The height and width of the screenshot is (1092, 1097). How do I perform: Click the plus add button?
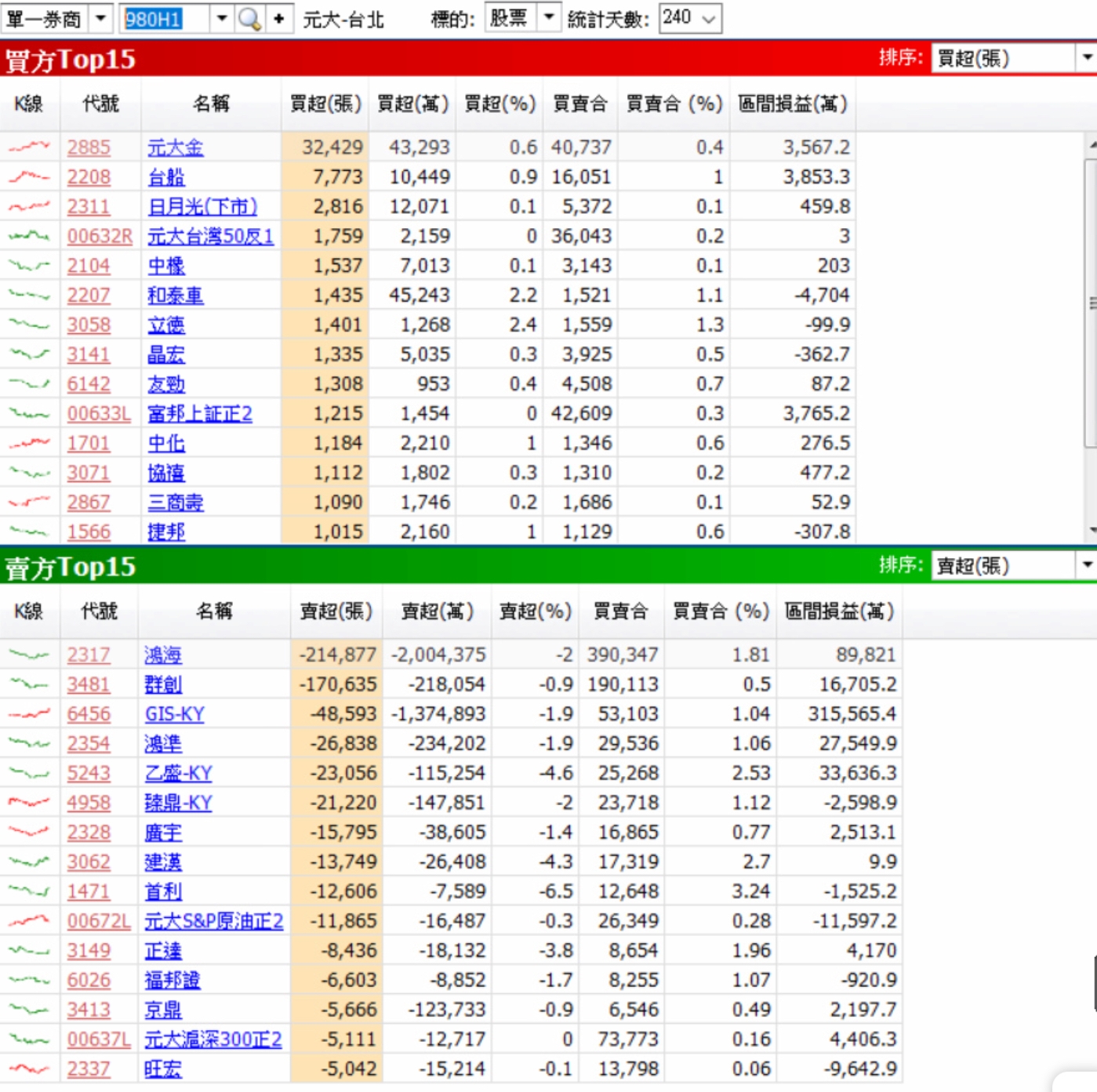(279, 19)
